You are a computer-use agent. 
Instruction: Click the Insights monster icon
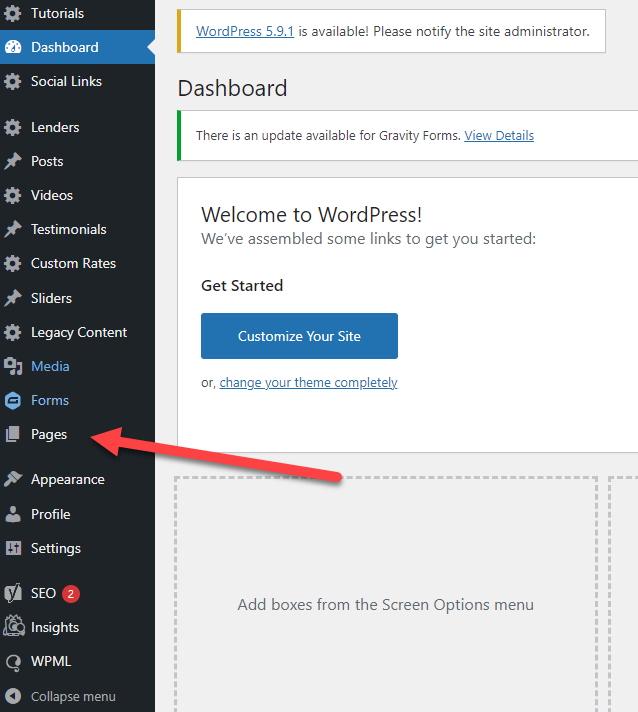[14, 626]
